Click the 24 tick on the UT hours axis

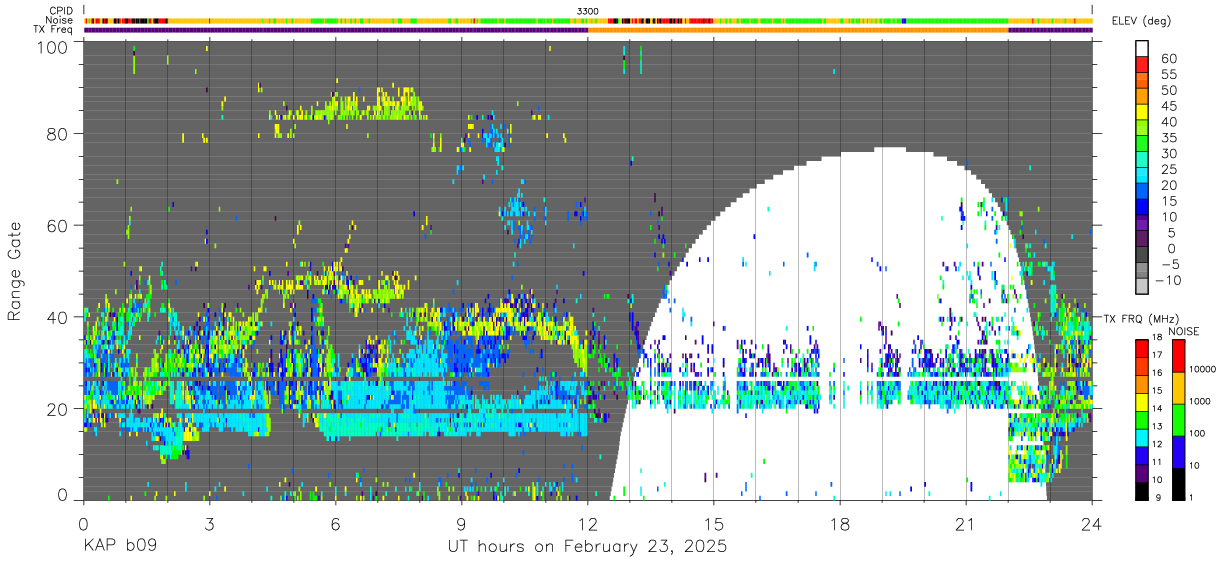[1092, 523]
